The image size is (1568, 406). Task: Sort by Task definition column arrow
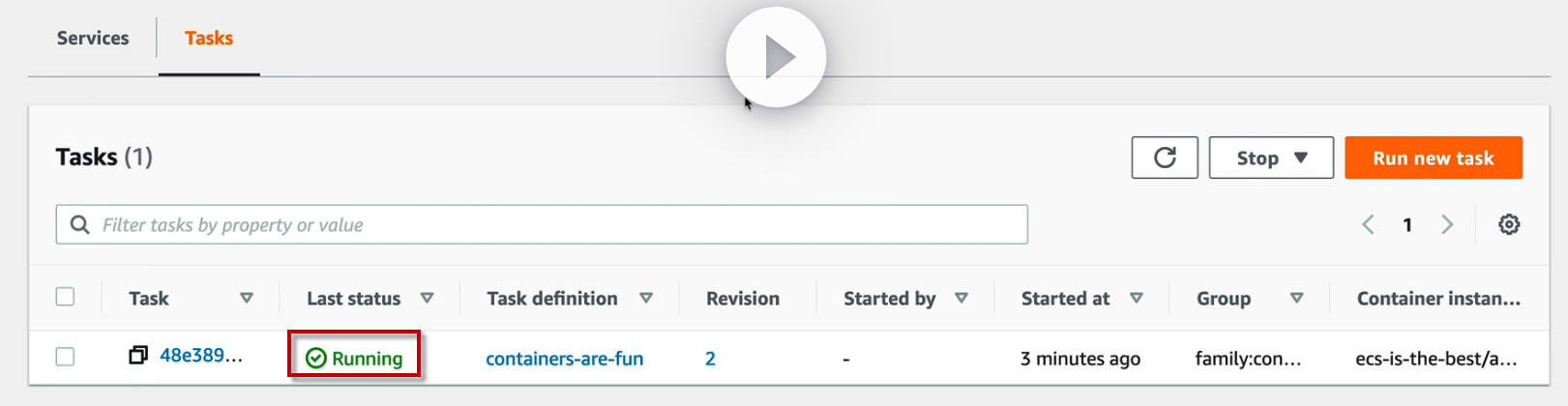point(646,299)
